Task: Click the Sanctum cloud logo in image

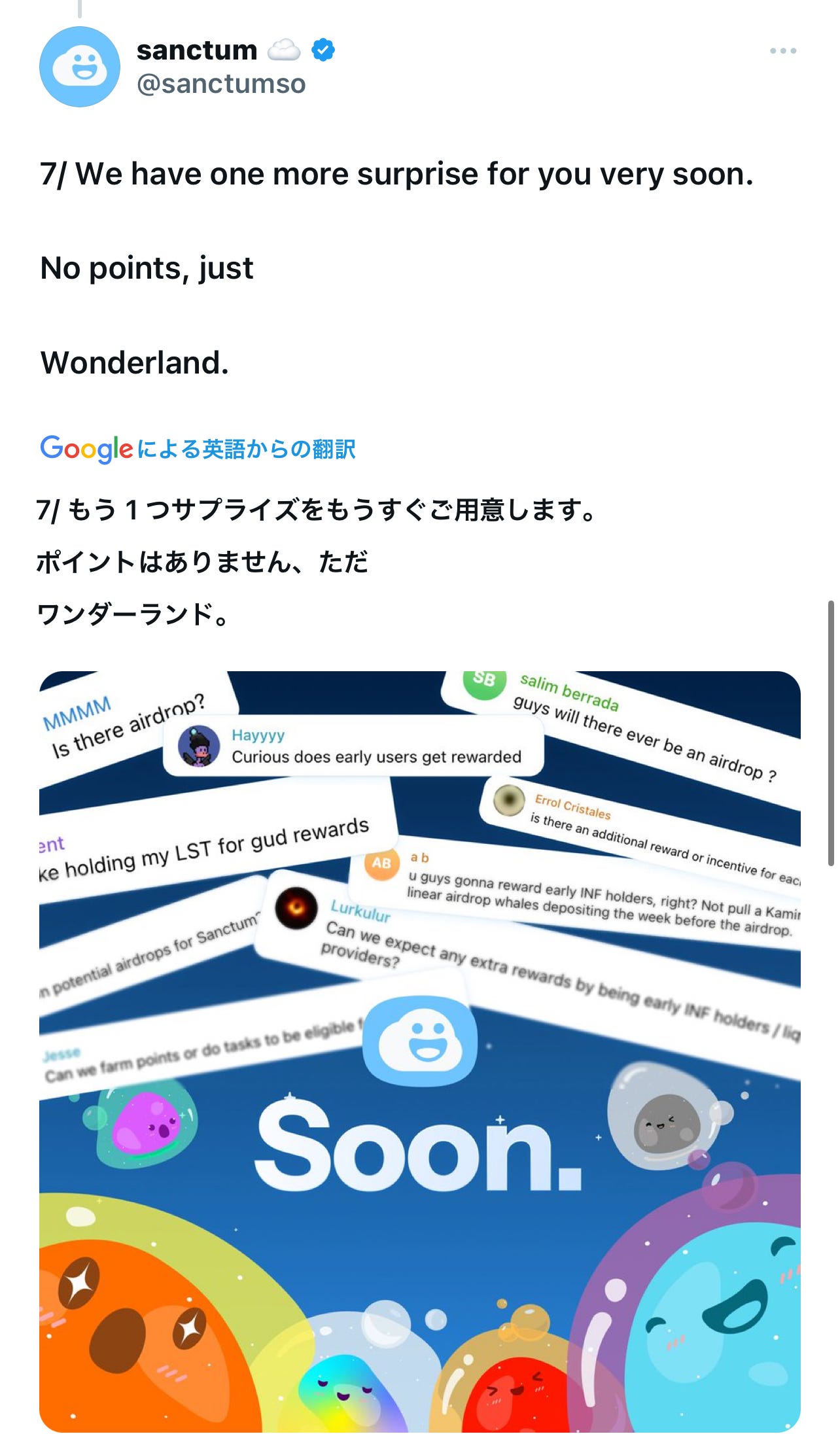Action: pyautogui.click(x=420, y=1041)
